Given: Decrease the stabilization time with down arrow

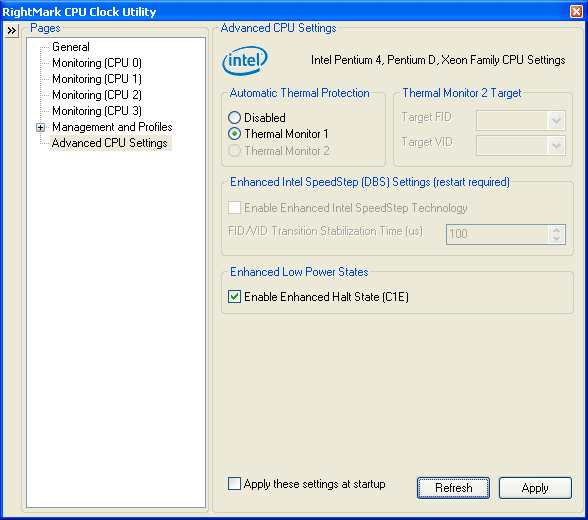Looking at the screenshot, I should click(x=556, y=239).
